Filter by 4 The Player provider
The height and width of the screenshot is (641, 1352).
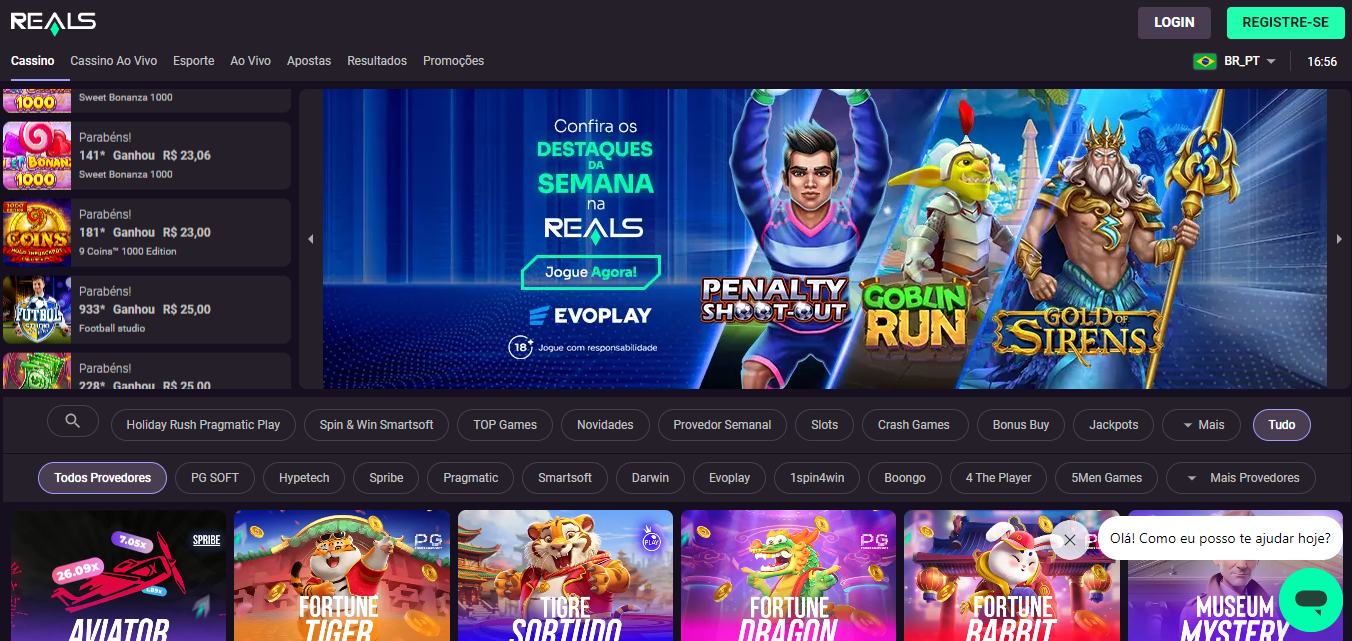tap(998, 478)
